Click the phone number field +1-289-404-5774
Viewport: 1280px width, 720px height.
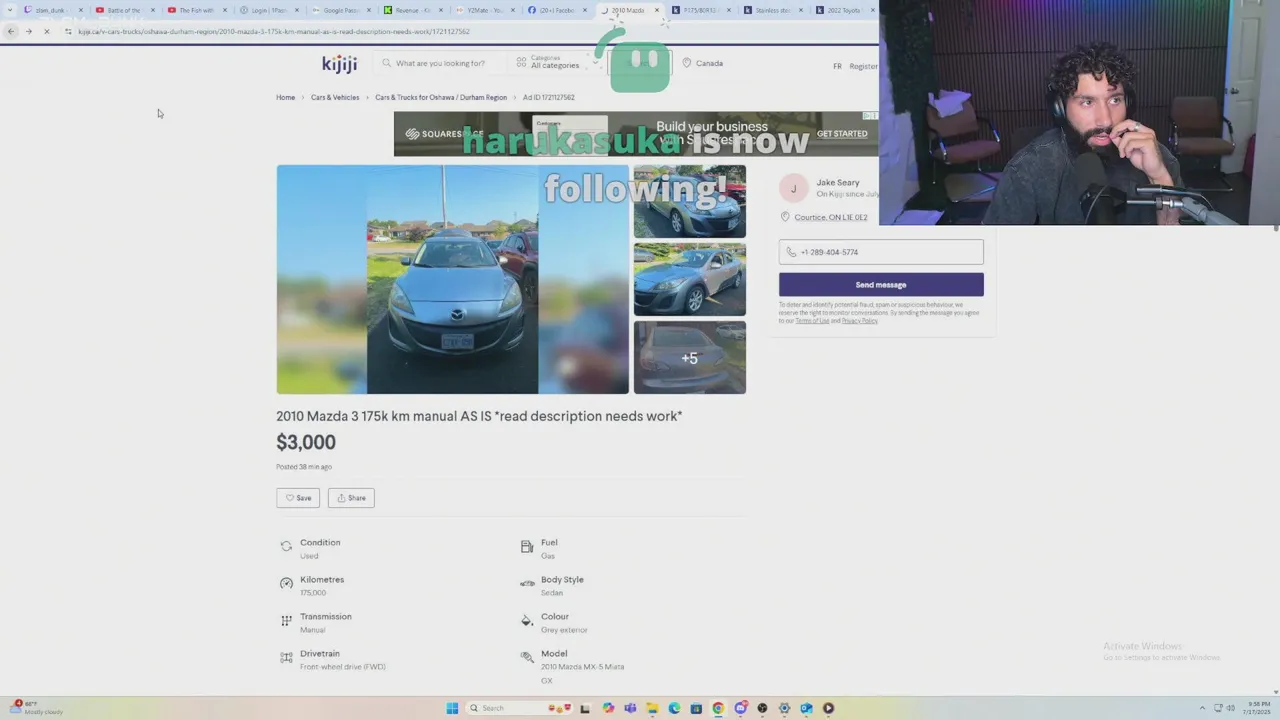click(881, 252)
